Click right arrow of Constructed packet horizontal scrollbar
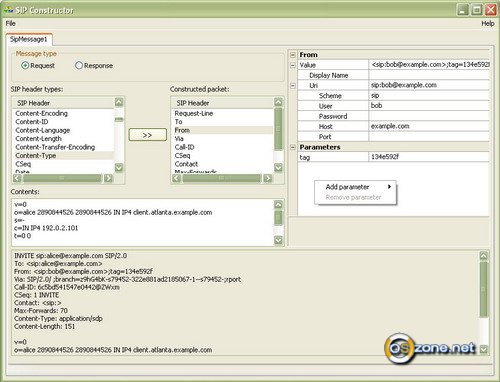Image resolution: width=500 pixels, height=382 pixels. coord(267,178)
